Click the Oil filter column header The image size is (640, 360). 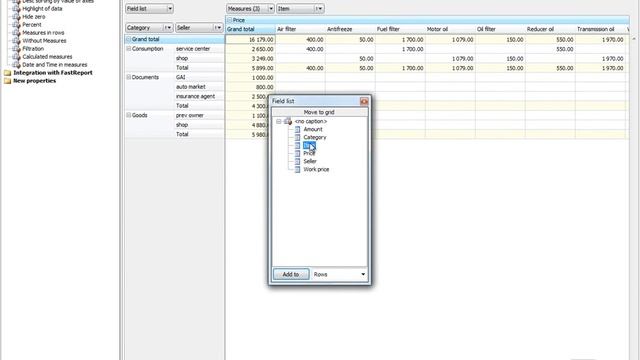tap(500, 29)
